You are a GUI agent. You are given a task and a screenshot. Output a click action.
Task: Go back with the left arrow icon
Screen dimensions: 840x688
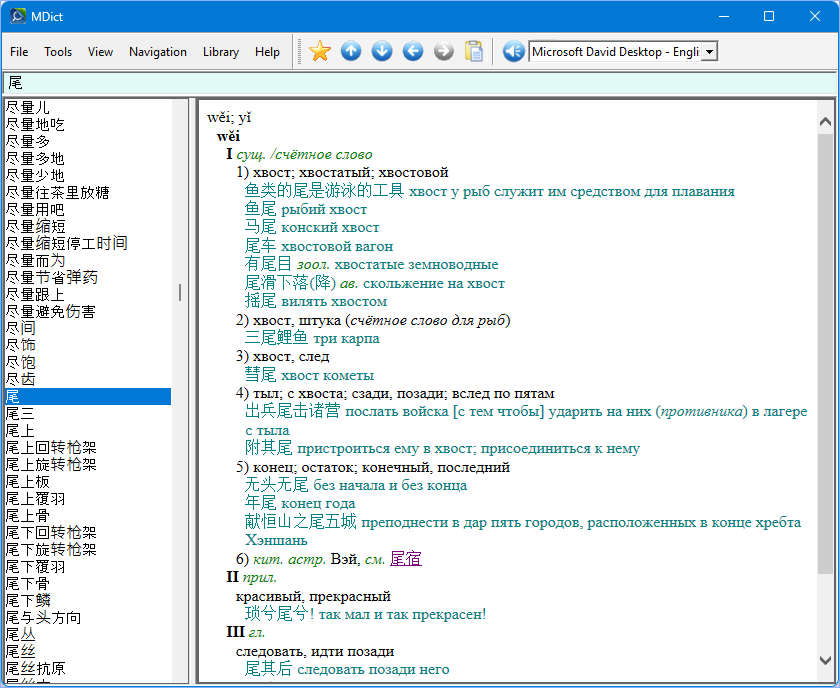tap(413, 51)
